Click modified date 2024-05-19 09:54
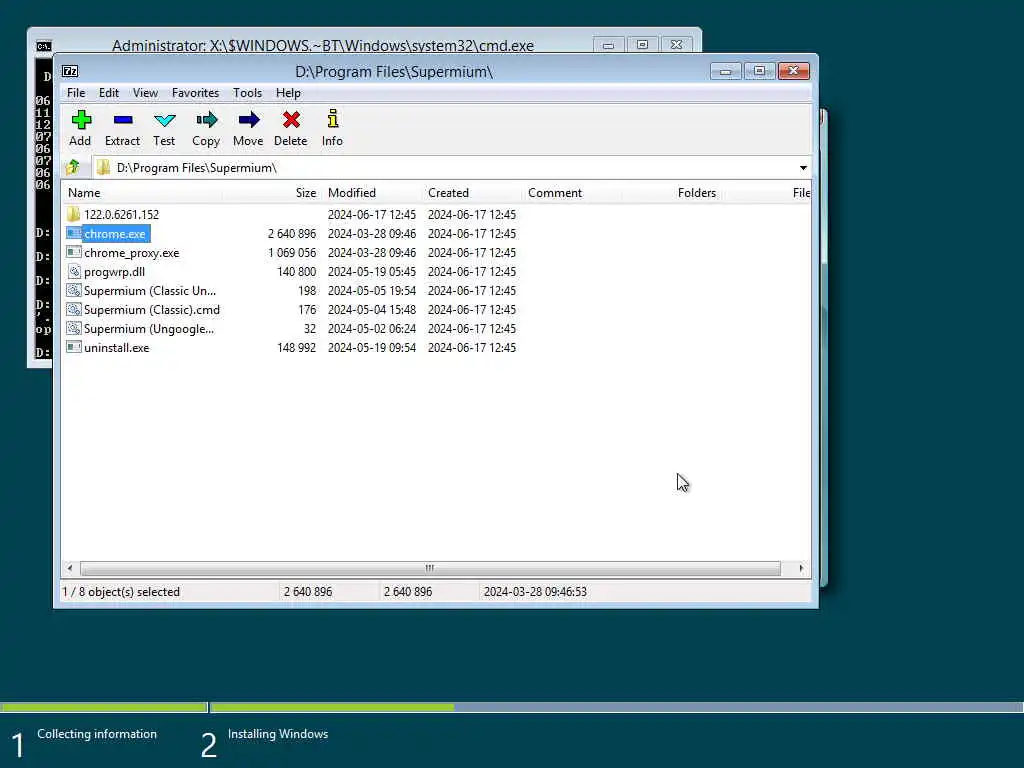 [x=372, y=347]
